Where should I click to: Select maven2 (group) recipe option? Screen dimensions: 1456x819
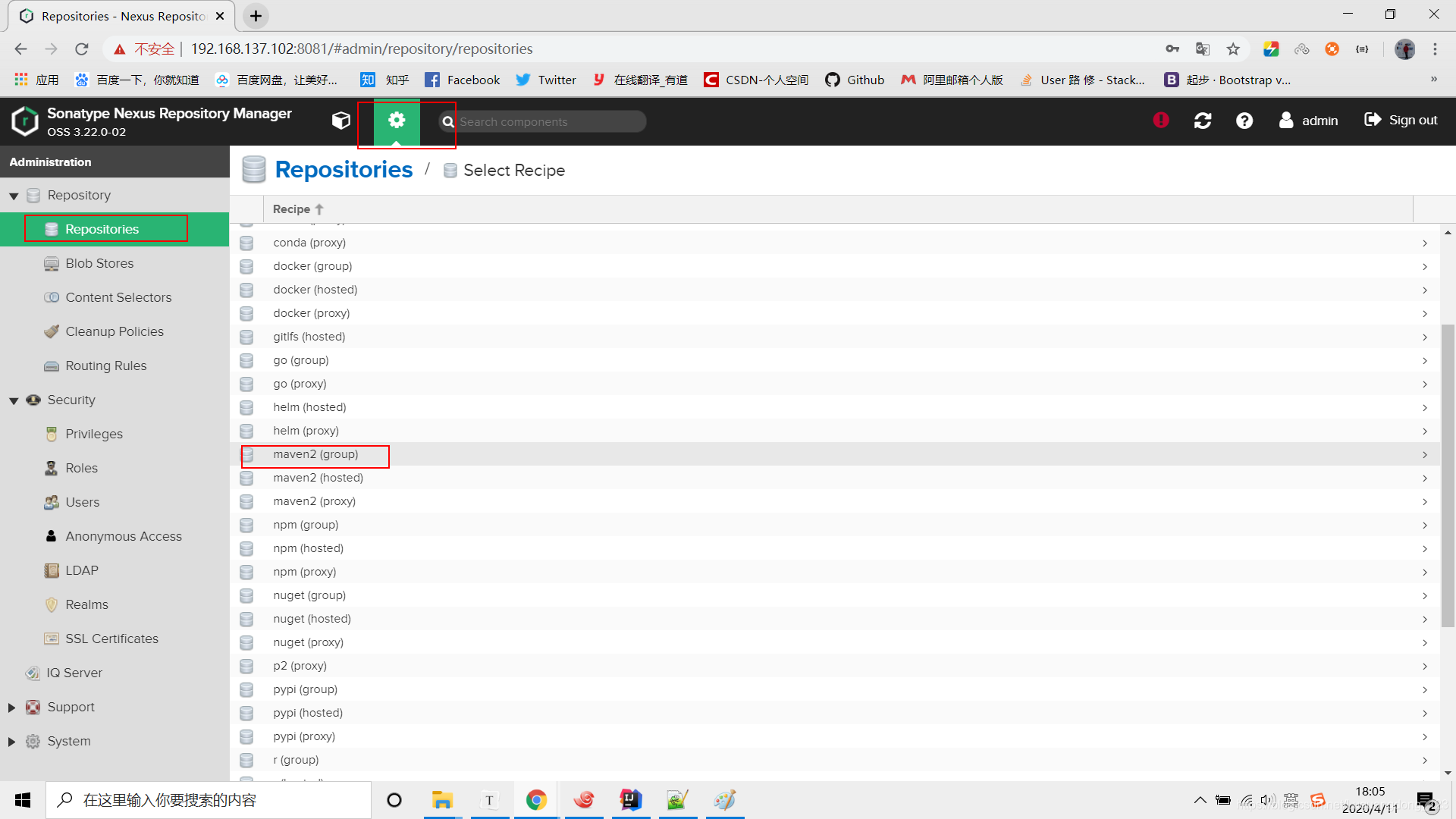315,454
